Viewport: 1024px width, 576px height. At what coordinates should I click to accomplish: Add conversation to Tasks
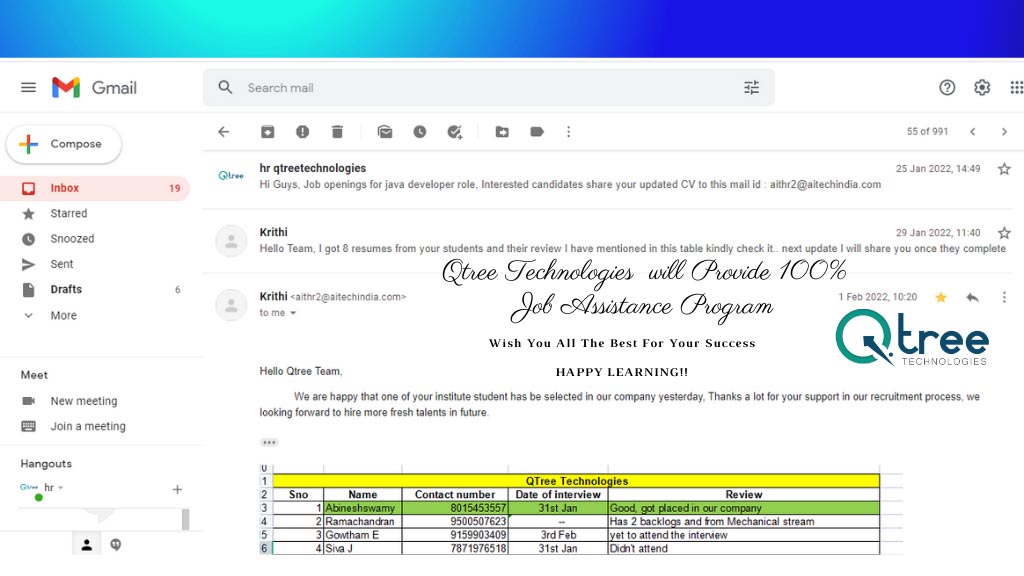pyautogui.click(x=455, y=132)
